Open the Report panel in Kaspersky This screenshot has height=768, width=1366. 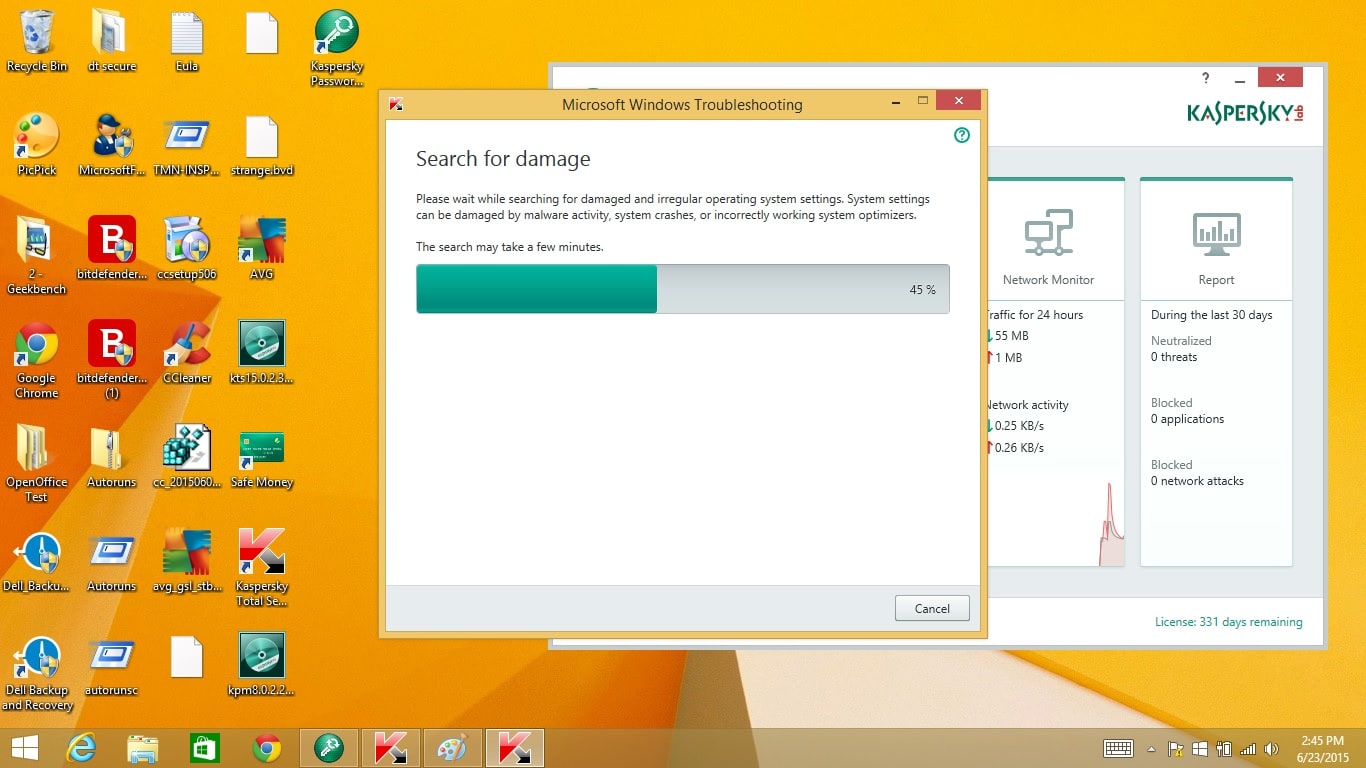tap(1216, 239)
